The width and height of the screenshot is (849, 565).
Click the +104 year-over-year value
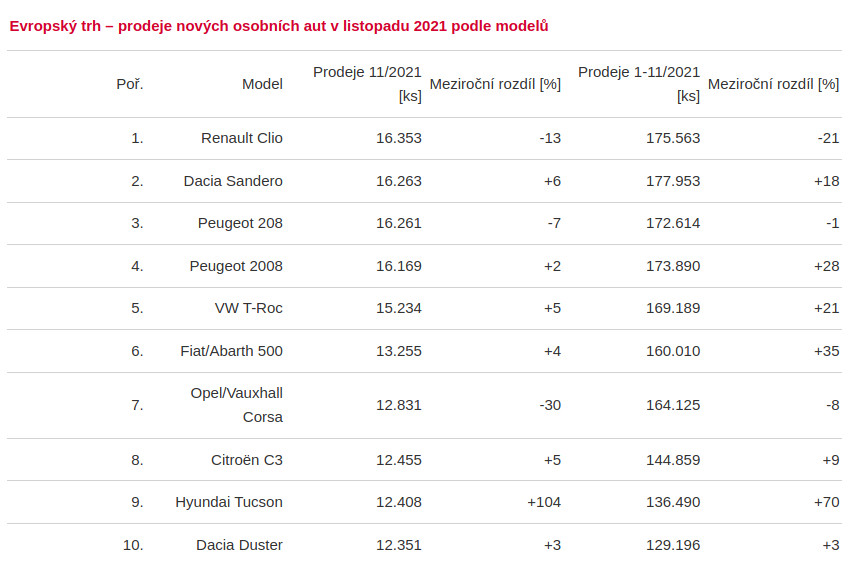click(544, 502)
